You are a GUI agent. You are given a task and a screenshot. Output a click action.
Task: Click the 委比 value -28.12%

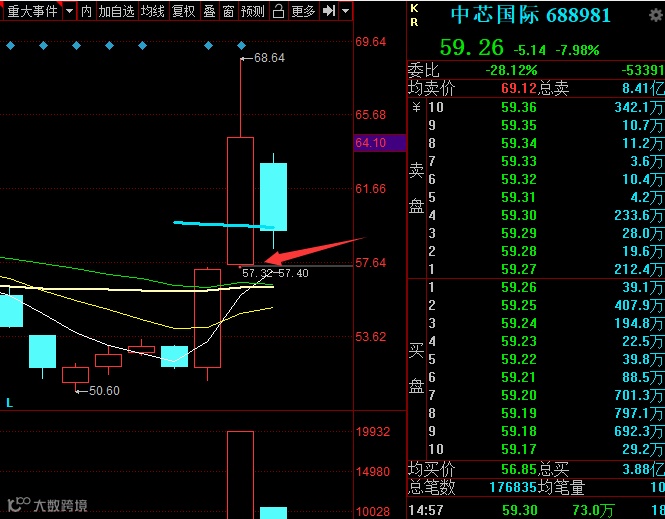coord(511,70)
